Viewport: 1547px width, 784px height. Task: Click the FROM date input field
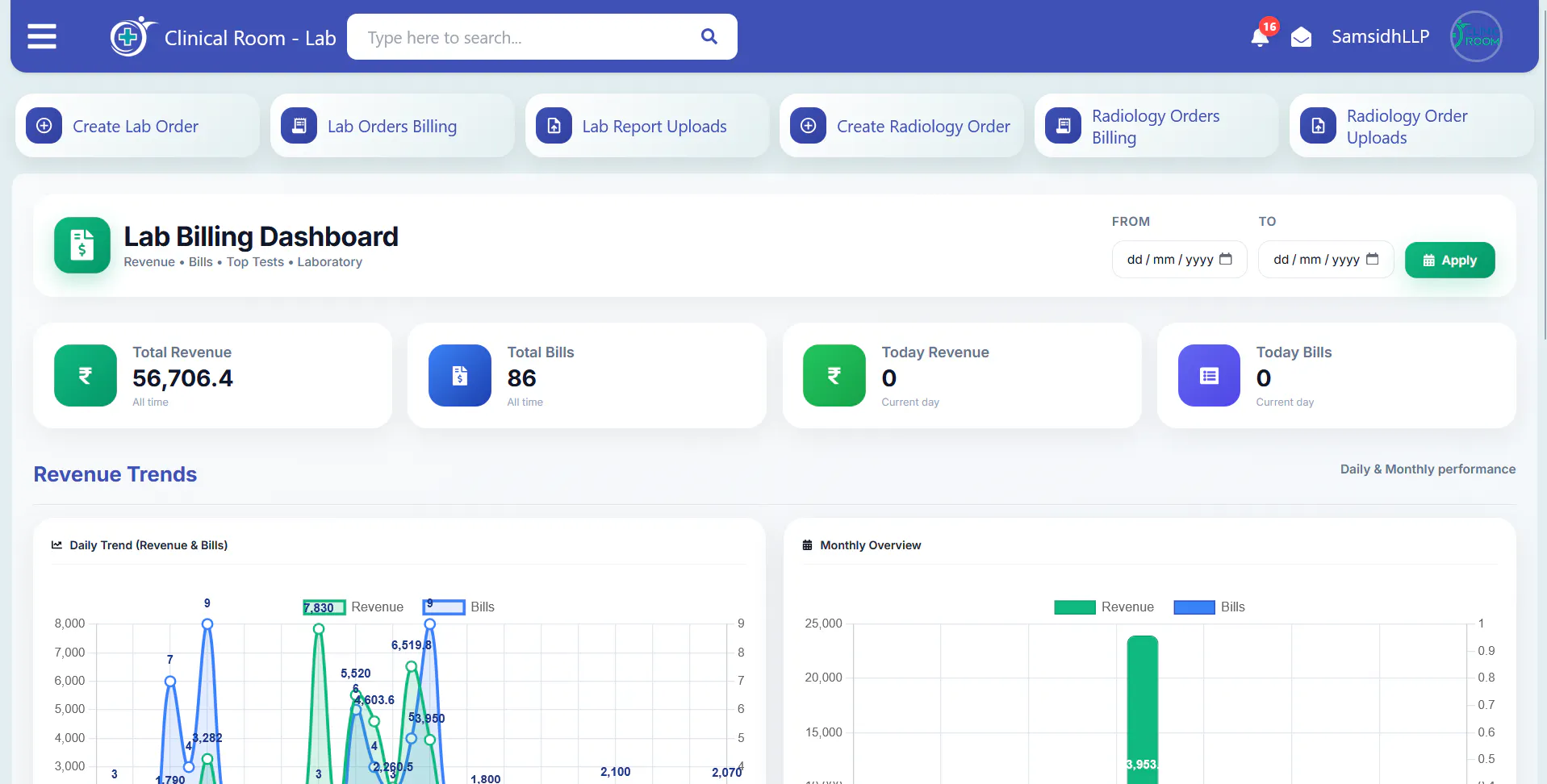(1179, 260)
